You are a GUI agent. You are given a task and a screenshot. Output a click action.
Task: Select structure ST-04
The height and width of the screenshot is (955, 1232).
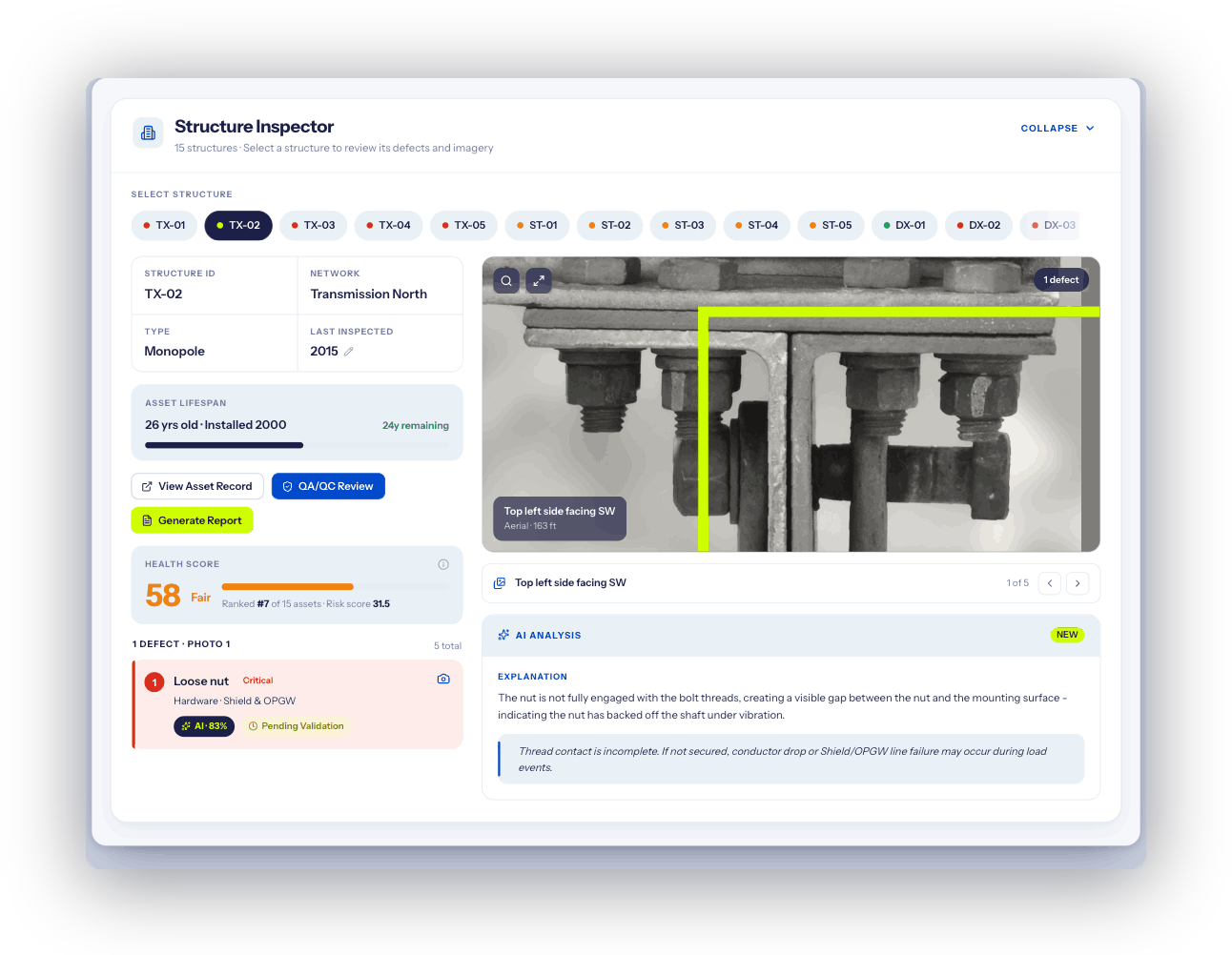(x=757, y=226)
